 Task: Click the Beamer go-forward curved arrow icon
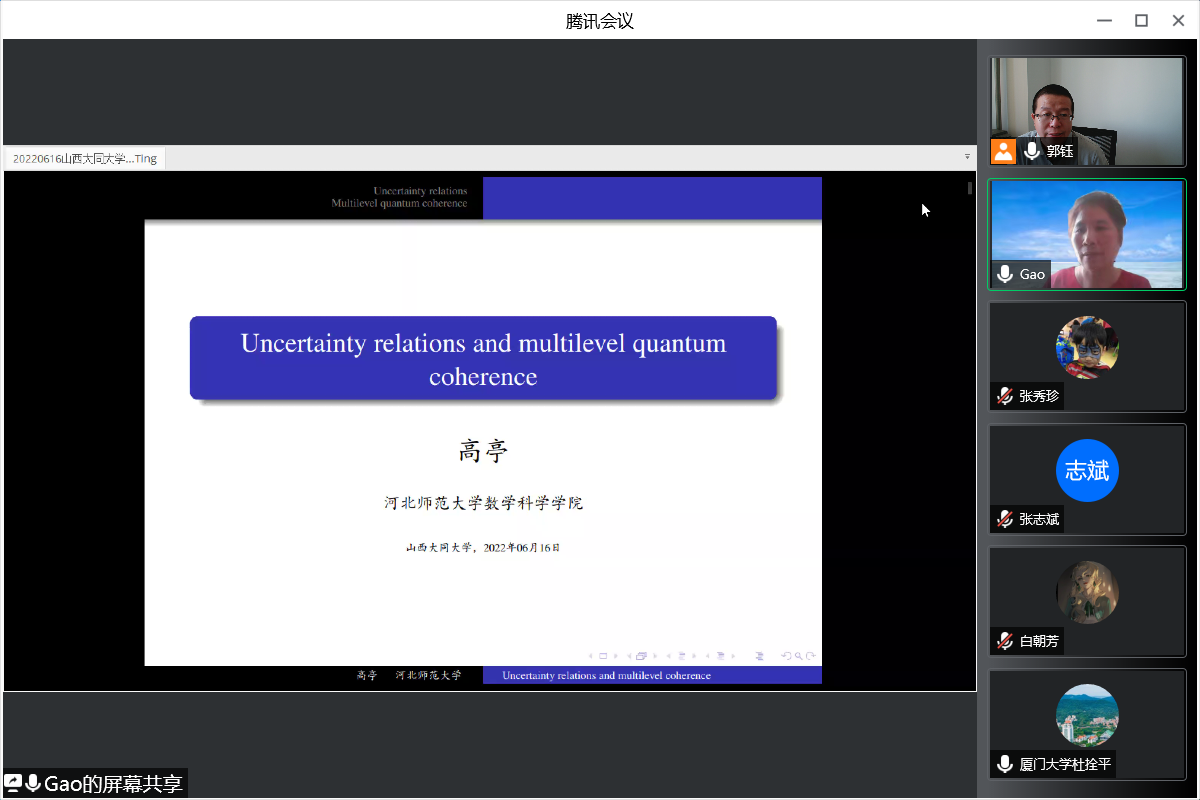811,656
